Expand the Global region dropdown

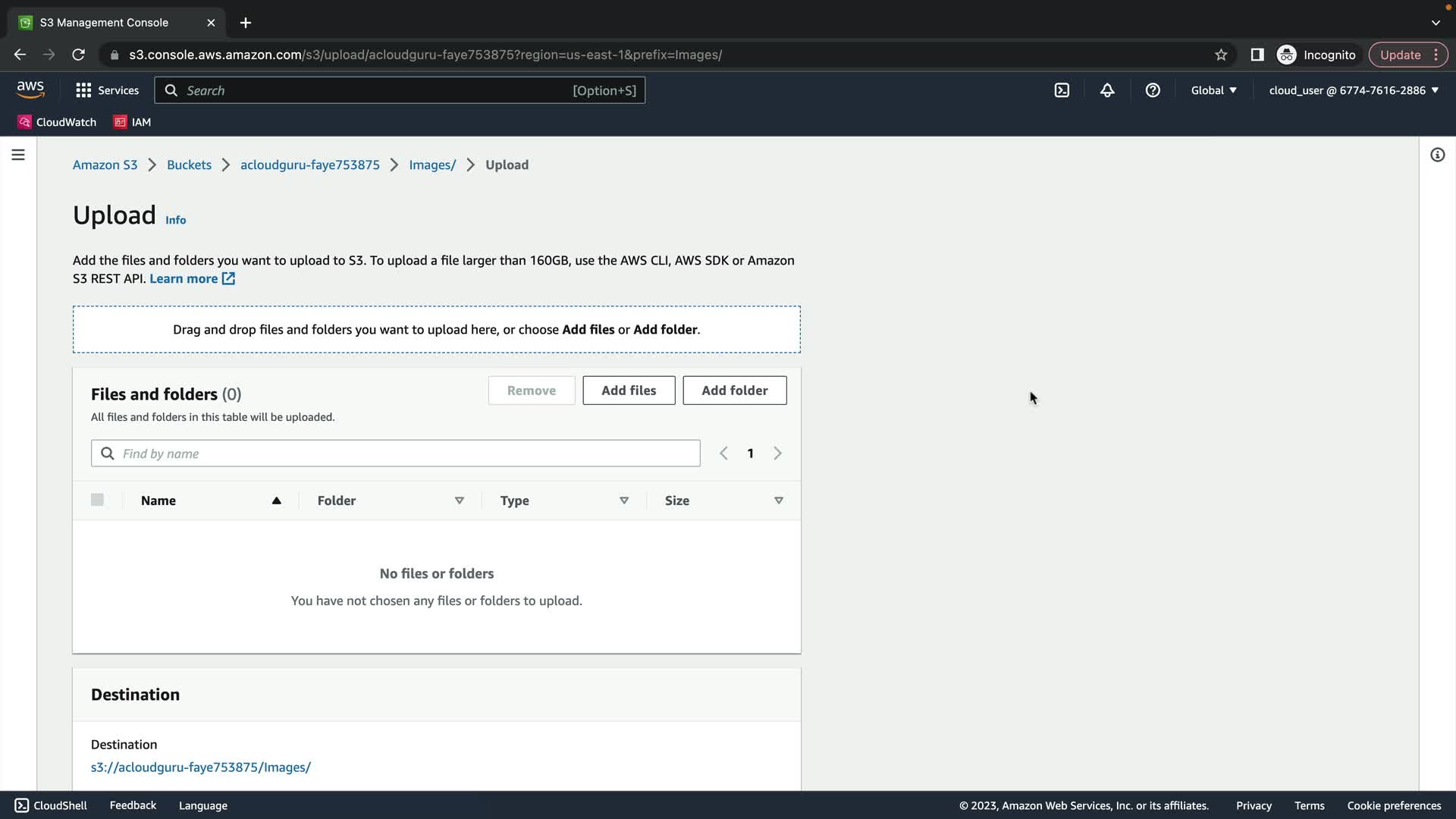point(1213,90)
